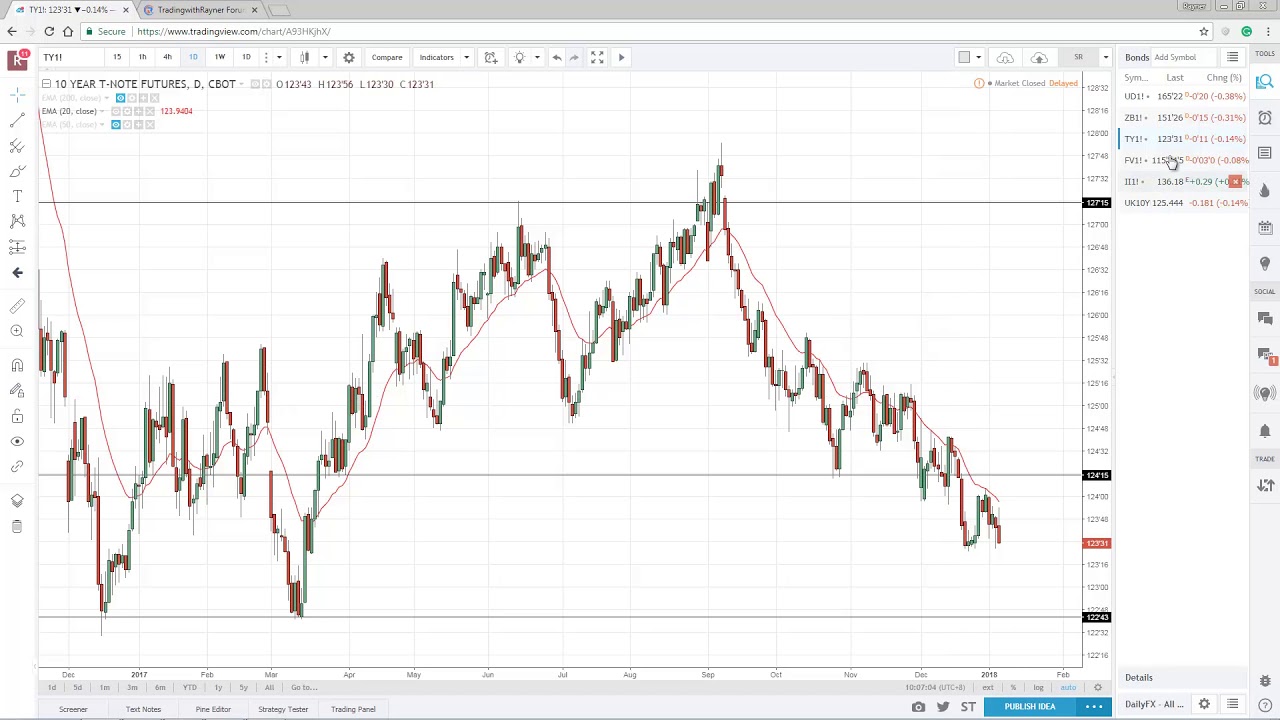1280x720 pixels.
Task: Redo the chart action
Action: pos(574,57)
